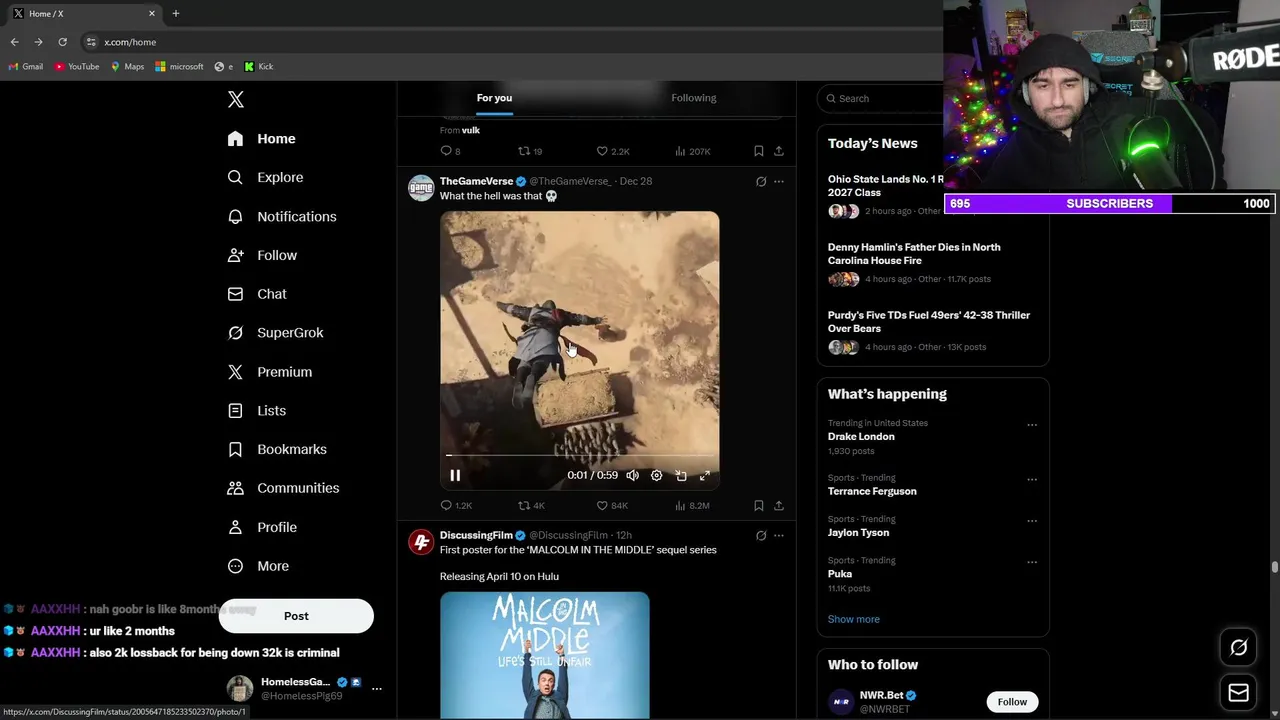Like TheGameVerse post (84K)
The image size is (1280, 720).
pos(612,506)
